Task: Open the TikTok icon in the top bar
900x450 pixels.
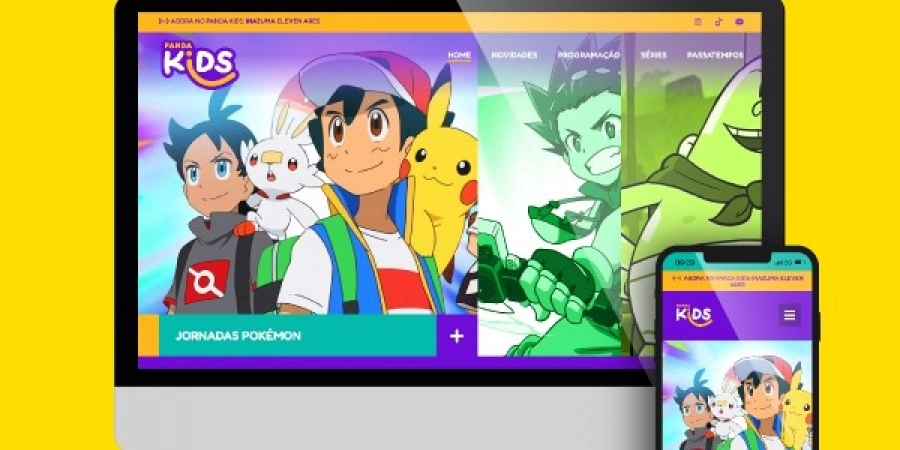Action: [718, 22]
